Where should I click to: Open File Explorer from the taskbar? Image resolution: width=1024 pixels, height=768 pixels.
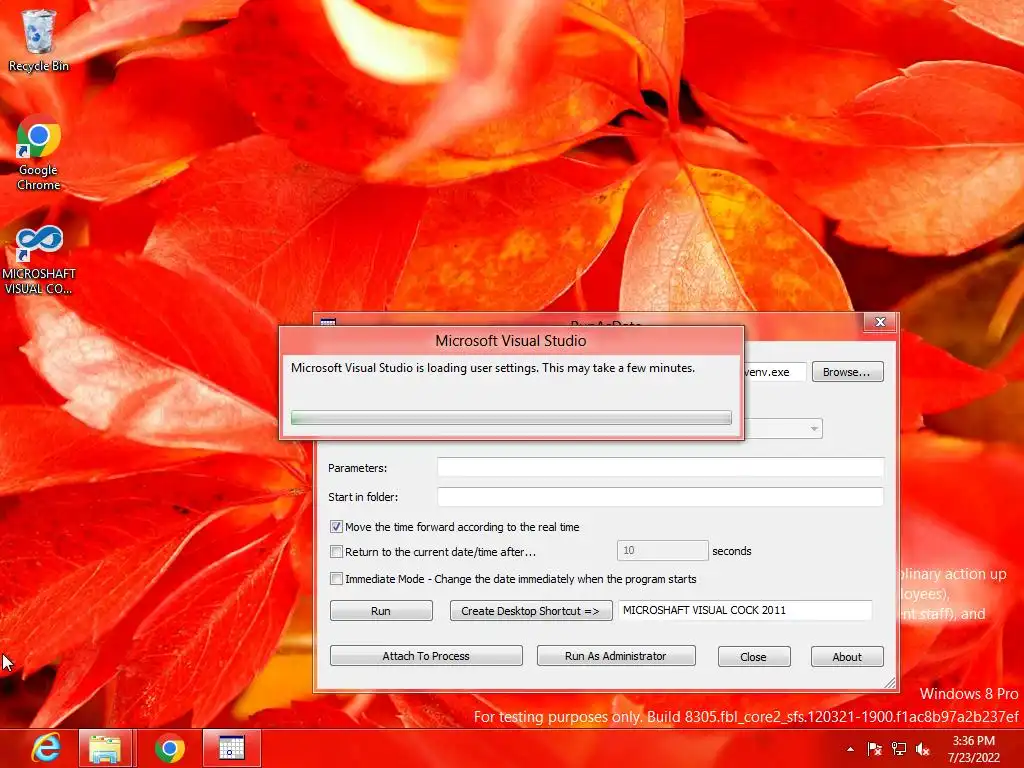coord(105,748)
